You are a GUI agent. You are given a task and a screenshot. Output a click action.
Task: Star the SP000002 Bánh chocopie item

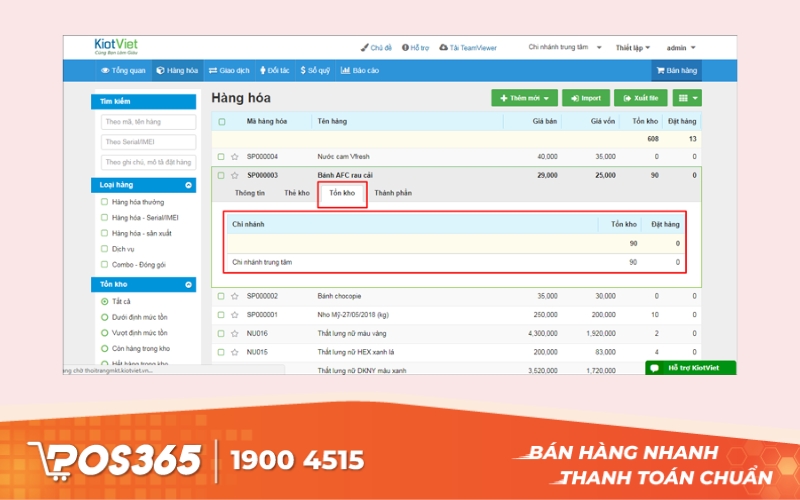tap(235, 296)
